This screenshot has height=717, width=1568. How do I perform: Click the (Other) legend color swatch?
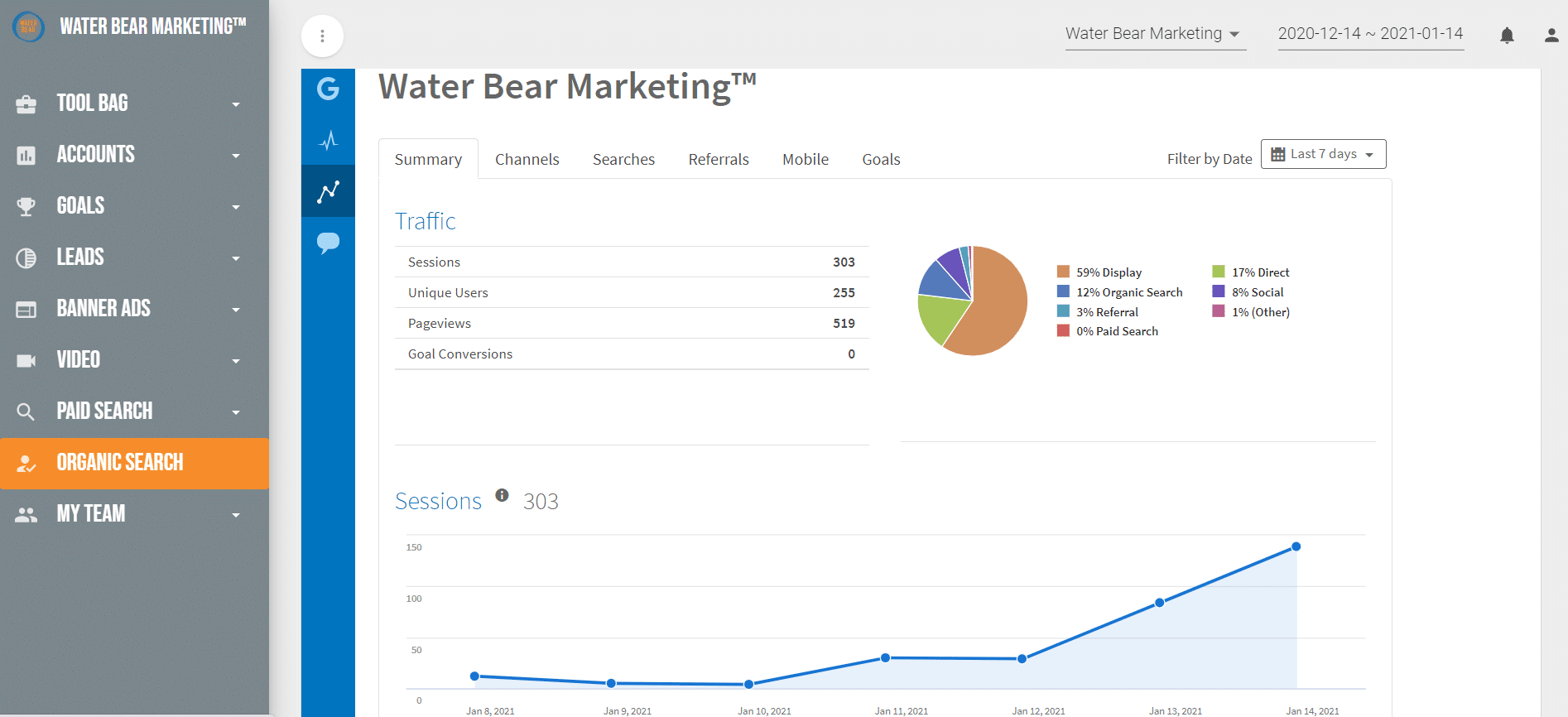pos(1219,311)
